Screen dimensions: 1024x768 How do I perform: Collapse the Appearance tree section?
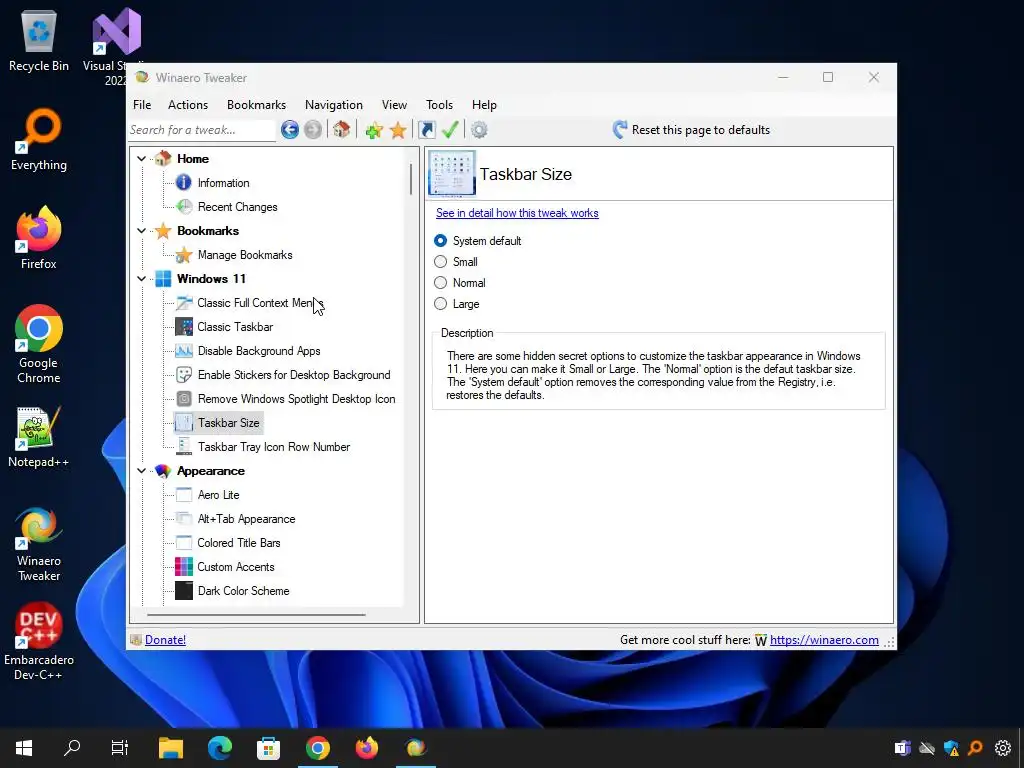(x=141, y=471)
